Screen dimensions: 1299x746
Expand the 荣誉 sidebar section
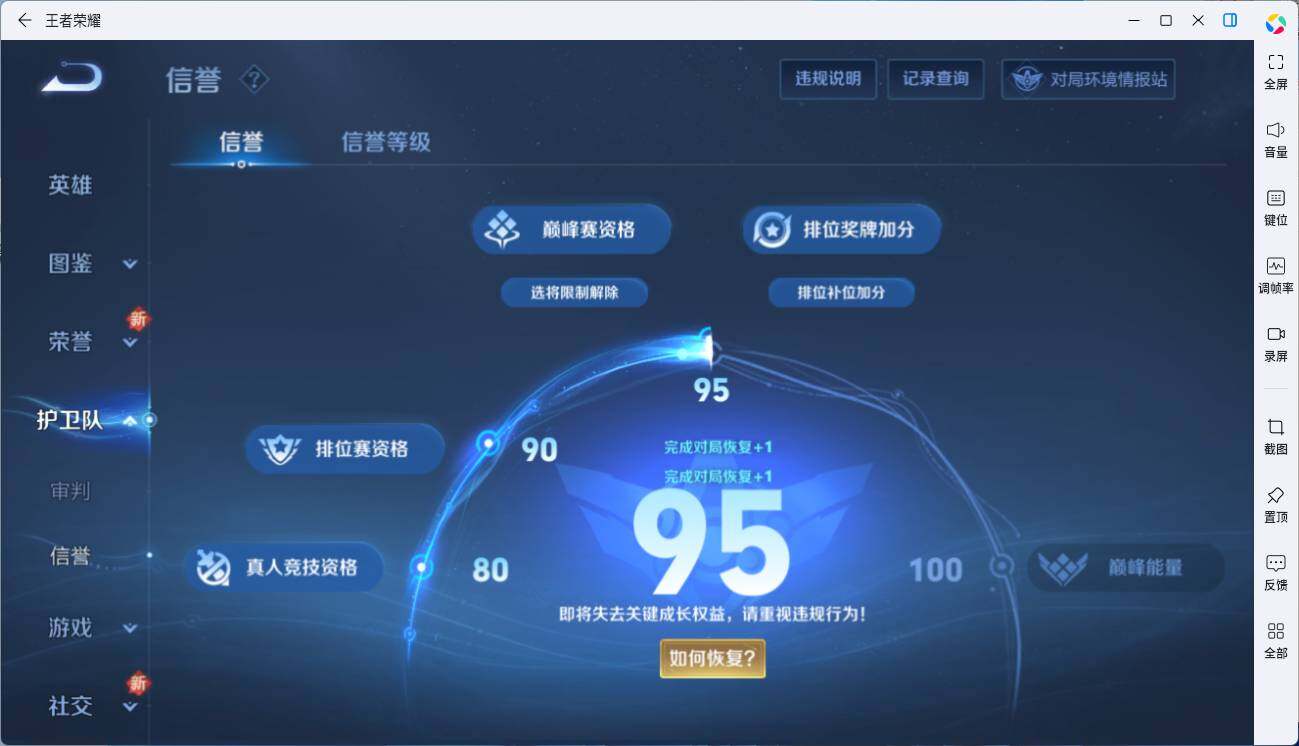click(x=130, y=343)
